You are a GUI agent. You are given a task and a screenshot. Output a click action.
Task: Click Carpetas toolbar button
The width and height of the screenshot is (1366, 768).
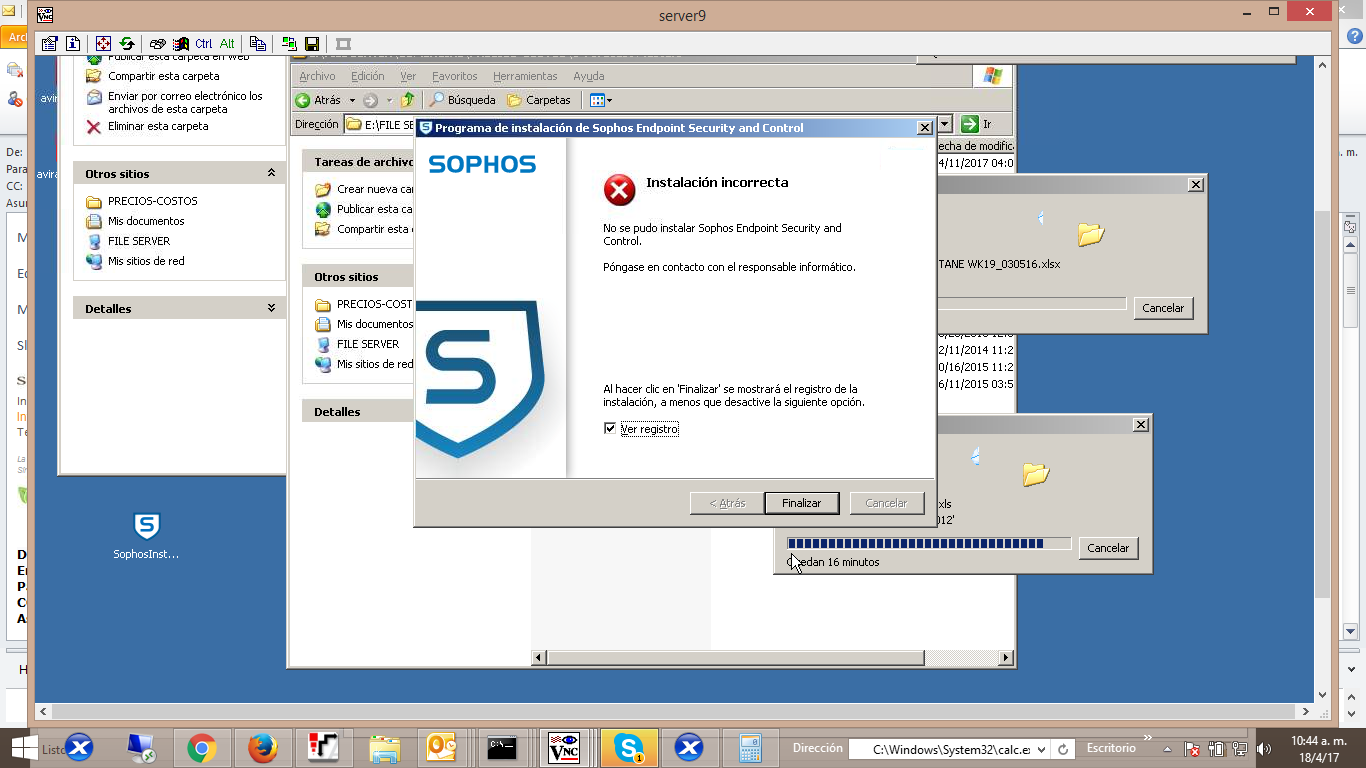(539, 100)
